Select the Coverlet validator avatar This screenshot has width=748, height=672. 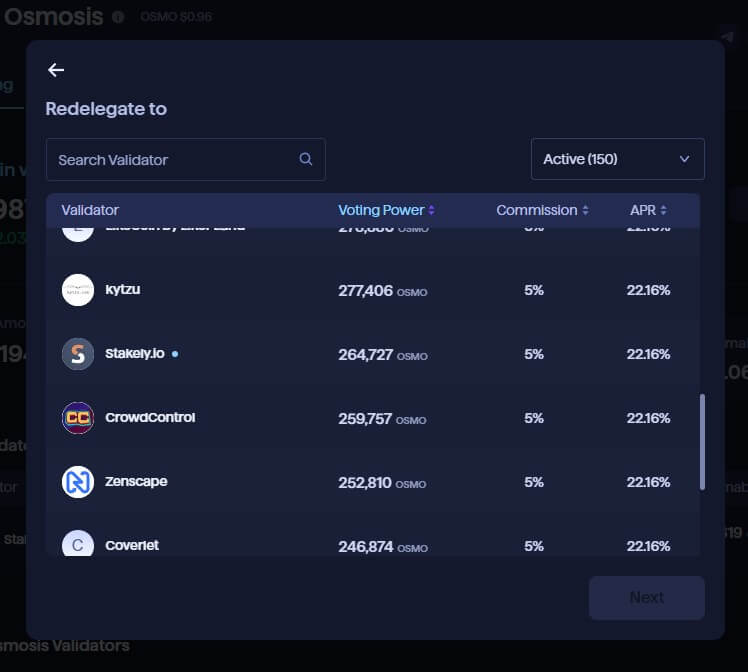tap(78, 543)
